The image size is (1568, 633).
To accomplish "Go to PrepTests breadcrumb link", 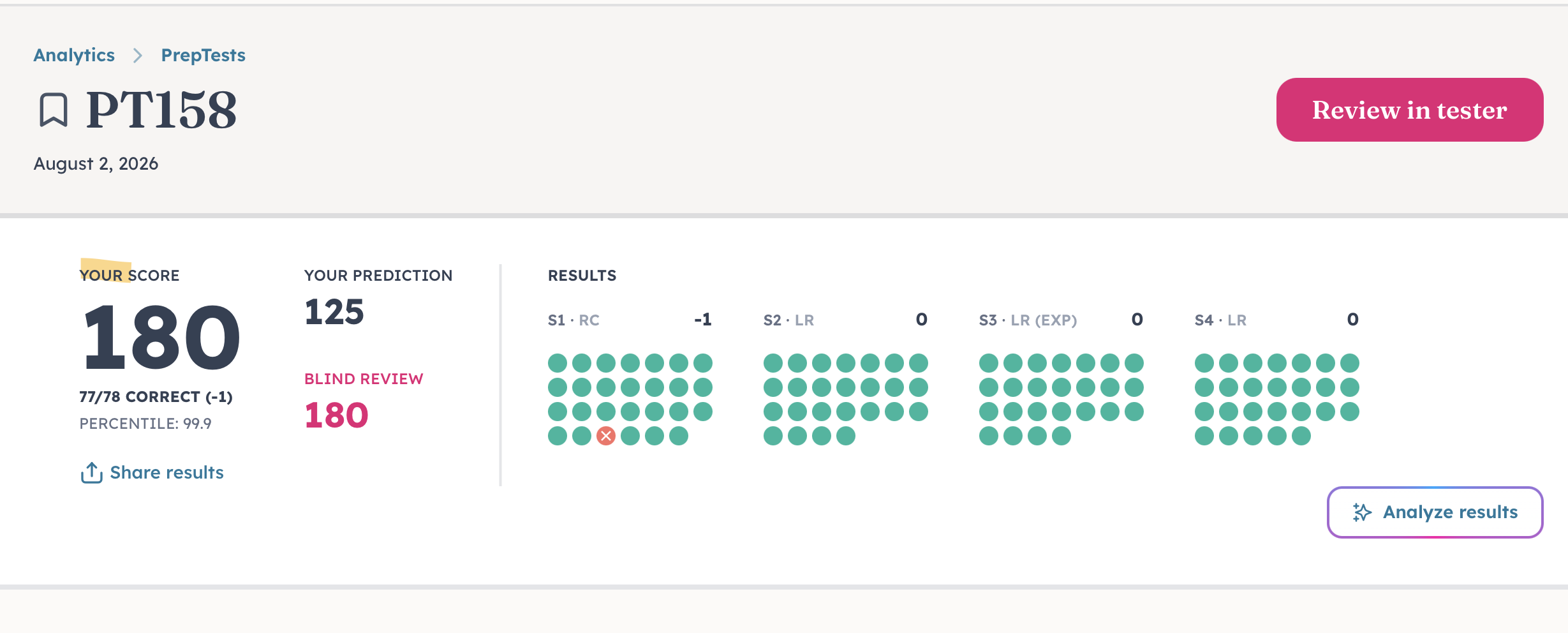I will 203,56.
